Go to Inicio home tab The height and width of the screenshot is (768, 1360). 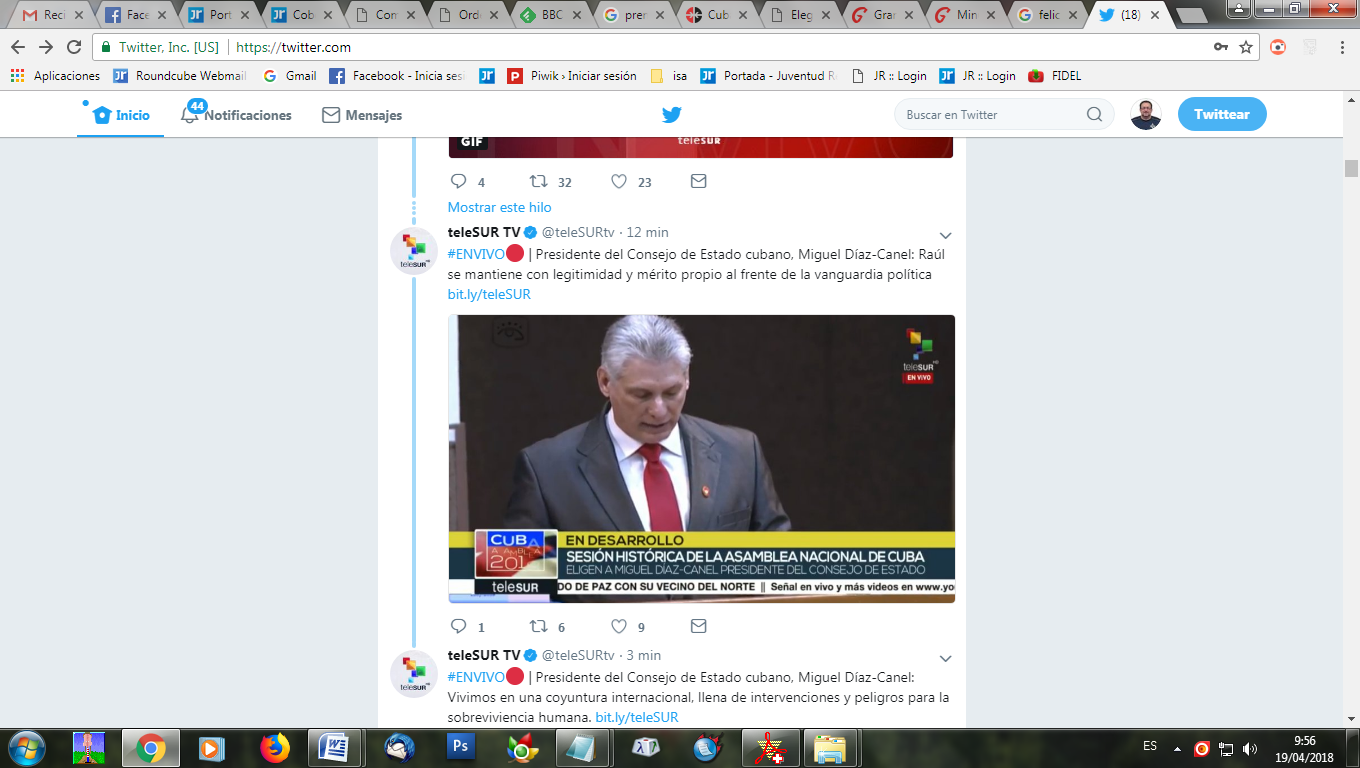121,115
